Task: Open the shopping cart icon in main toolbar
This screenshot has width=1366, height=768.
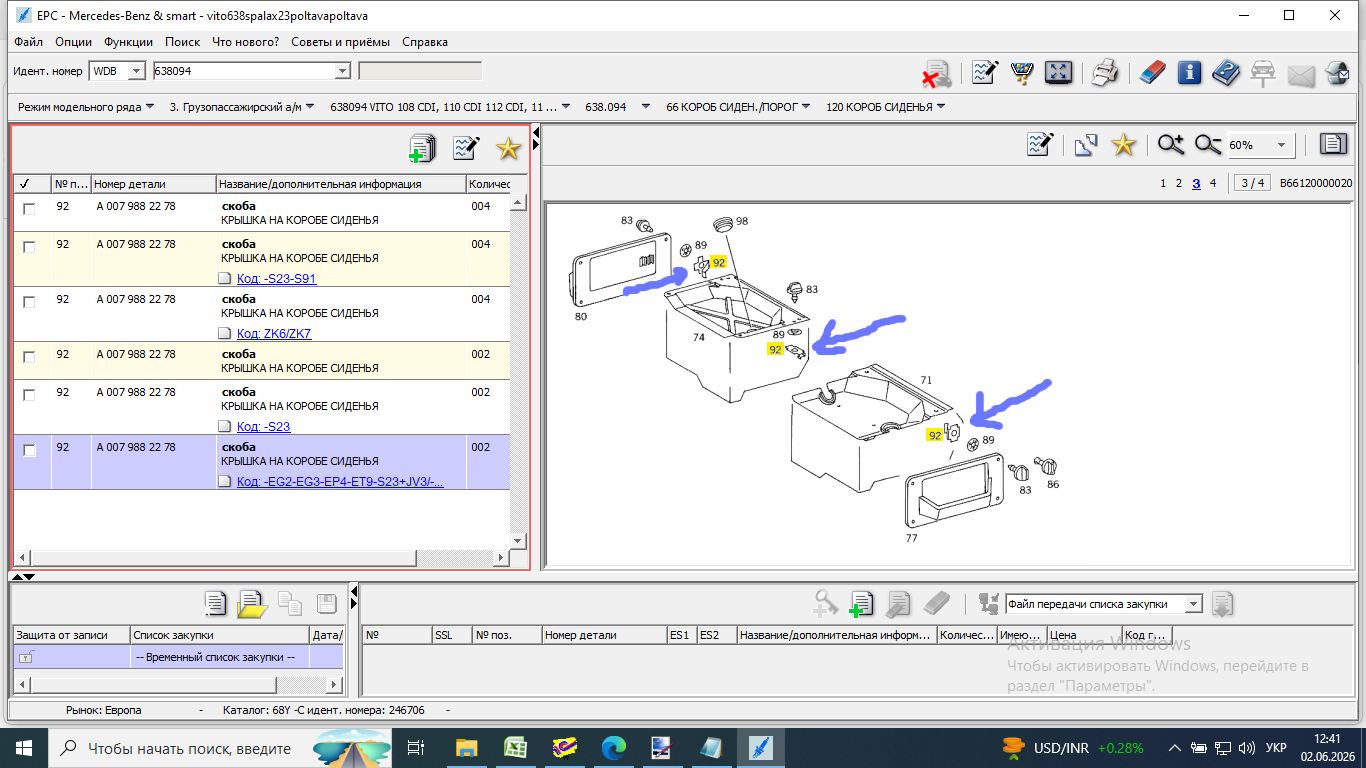Action: 1022,72
